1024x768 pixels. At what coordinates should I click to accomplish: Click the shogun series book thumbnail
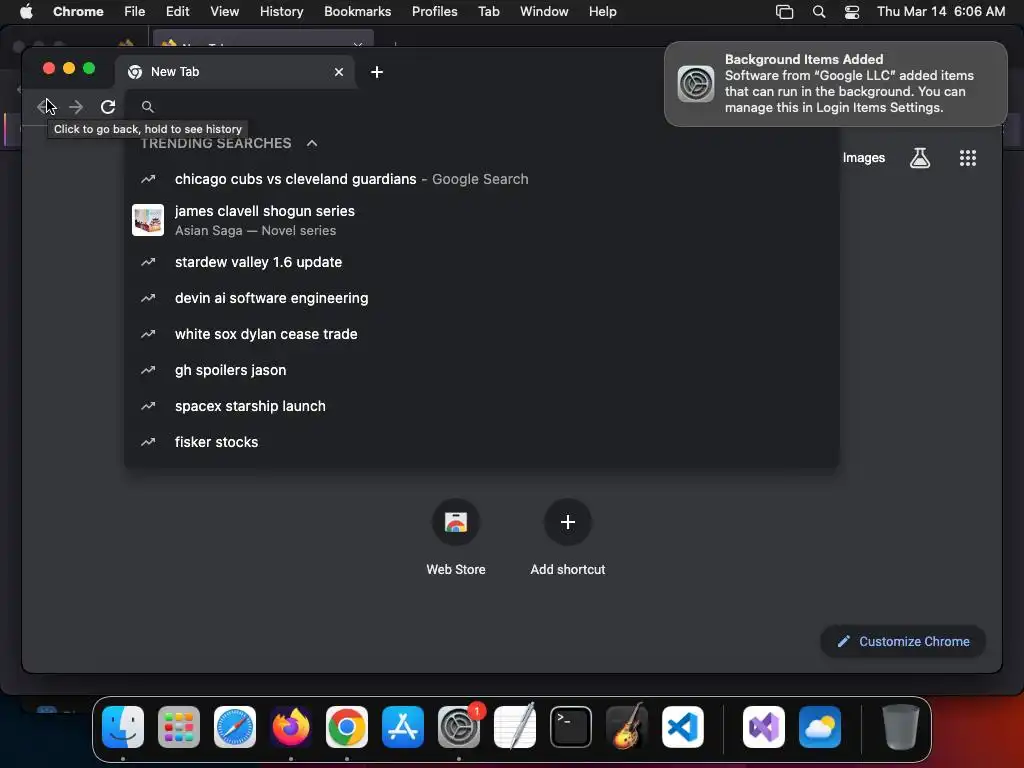tap(148, 220)
